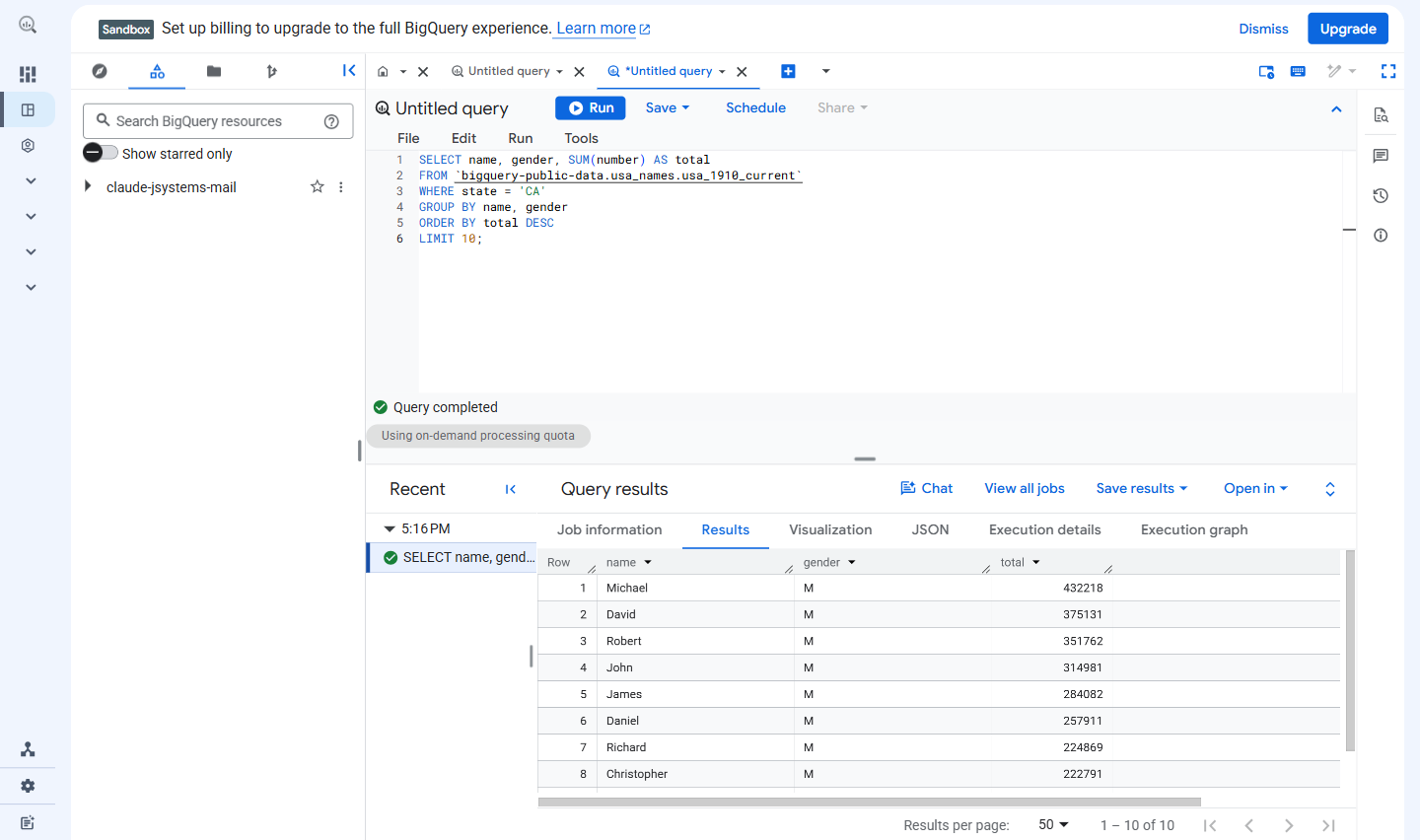This screenshot has width=1420, height=840.
Task: Open the new tab options dropdown arrow
Action: pos(826,71)
